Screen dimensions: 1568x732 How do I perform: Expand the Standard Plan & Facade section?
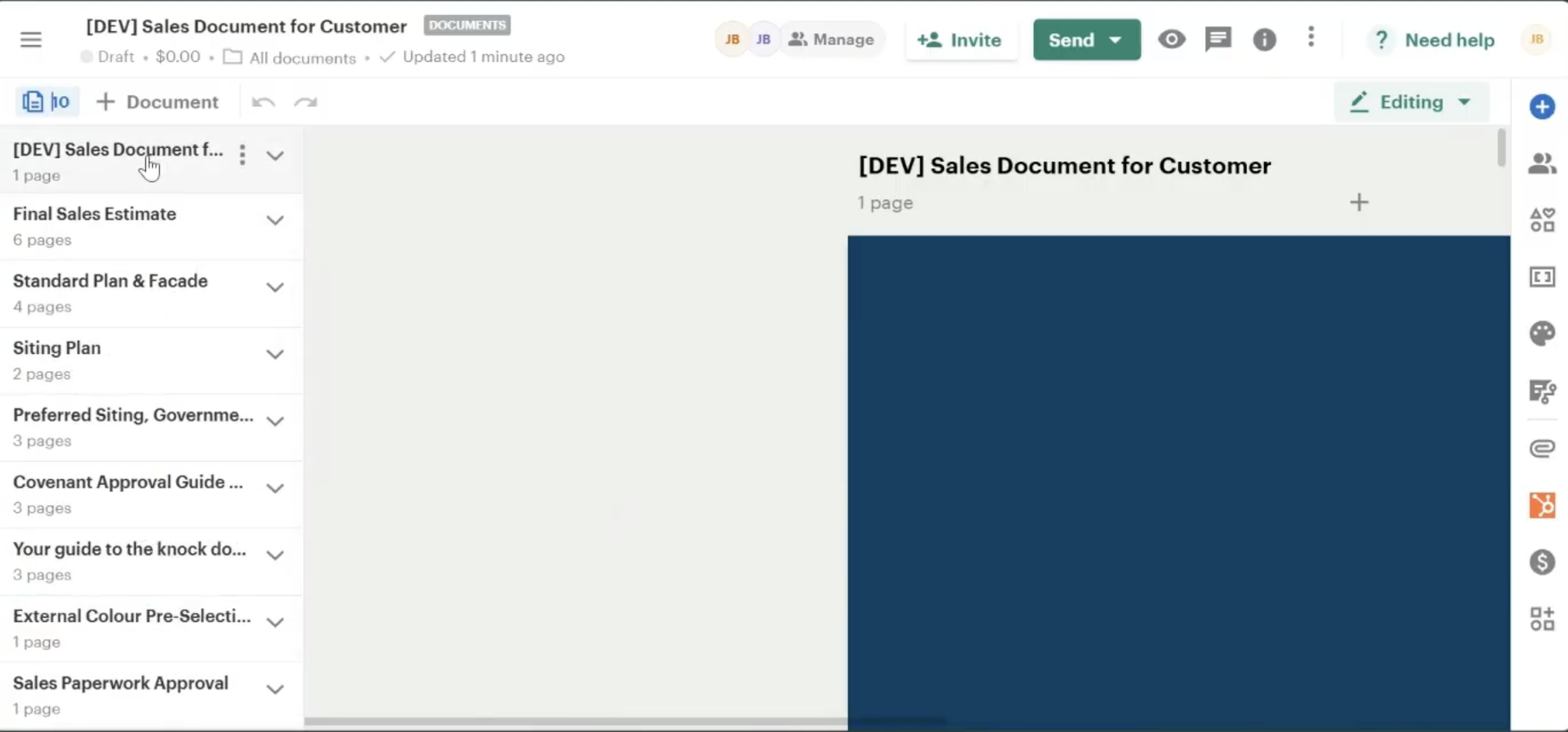point(275,287)
